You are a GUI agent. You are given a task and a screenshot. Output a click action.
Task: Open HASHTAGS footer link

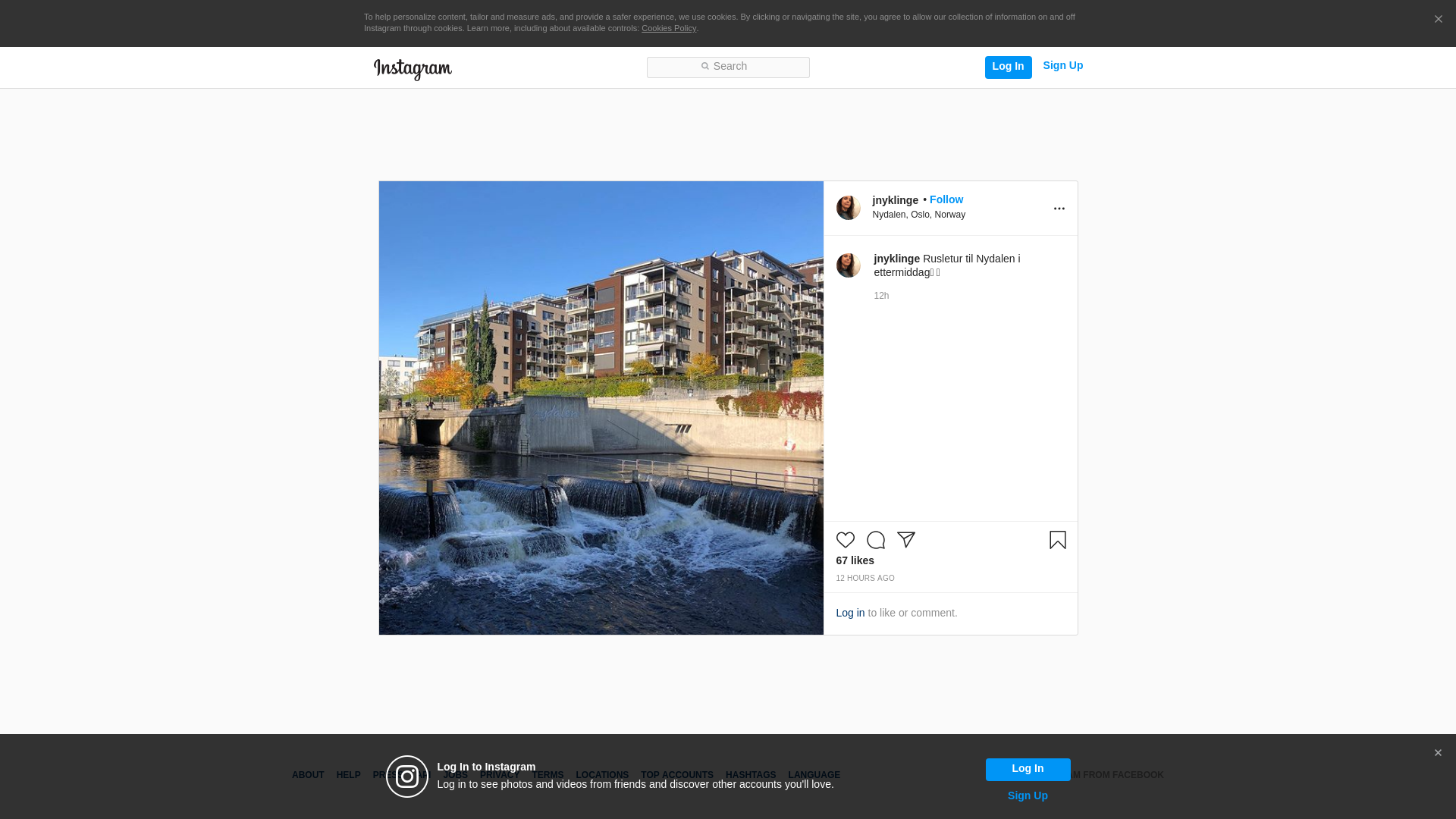coord(751,775)
